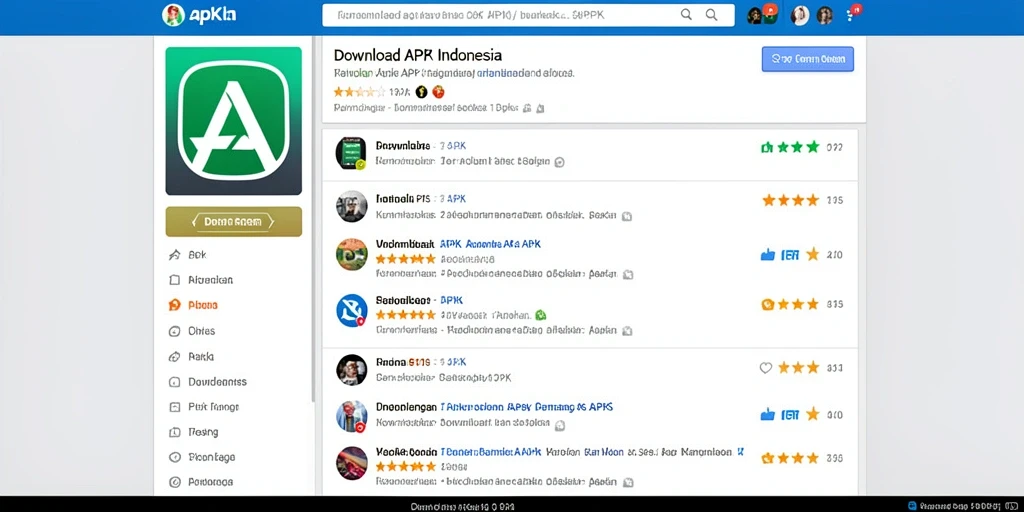Screen dimensions: 1024x512
Task: Open the blue tools app icon thumbnail
Action: click(x=351, y=310)
